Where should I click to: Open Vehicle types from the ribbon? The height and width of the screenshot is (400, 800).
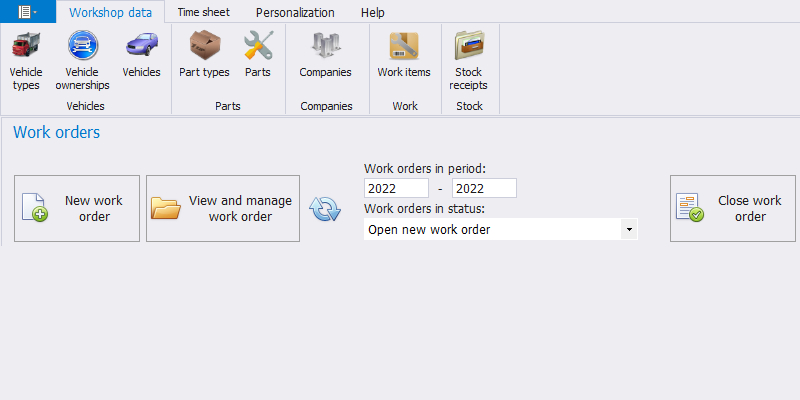[26, 47]
